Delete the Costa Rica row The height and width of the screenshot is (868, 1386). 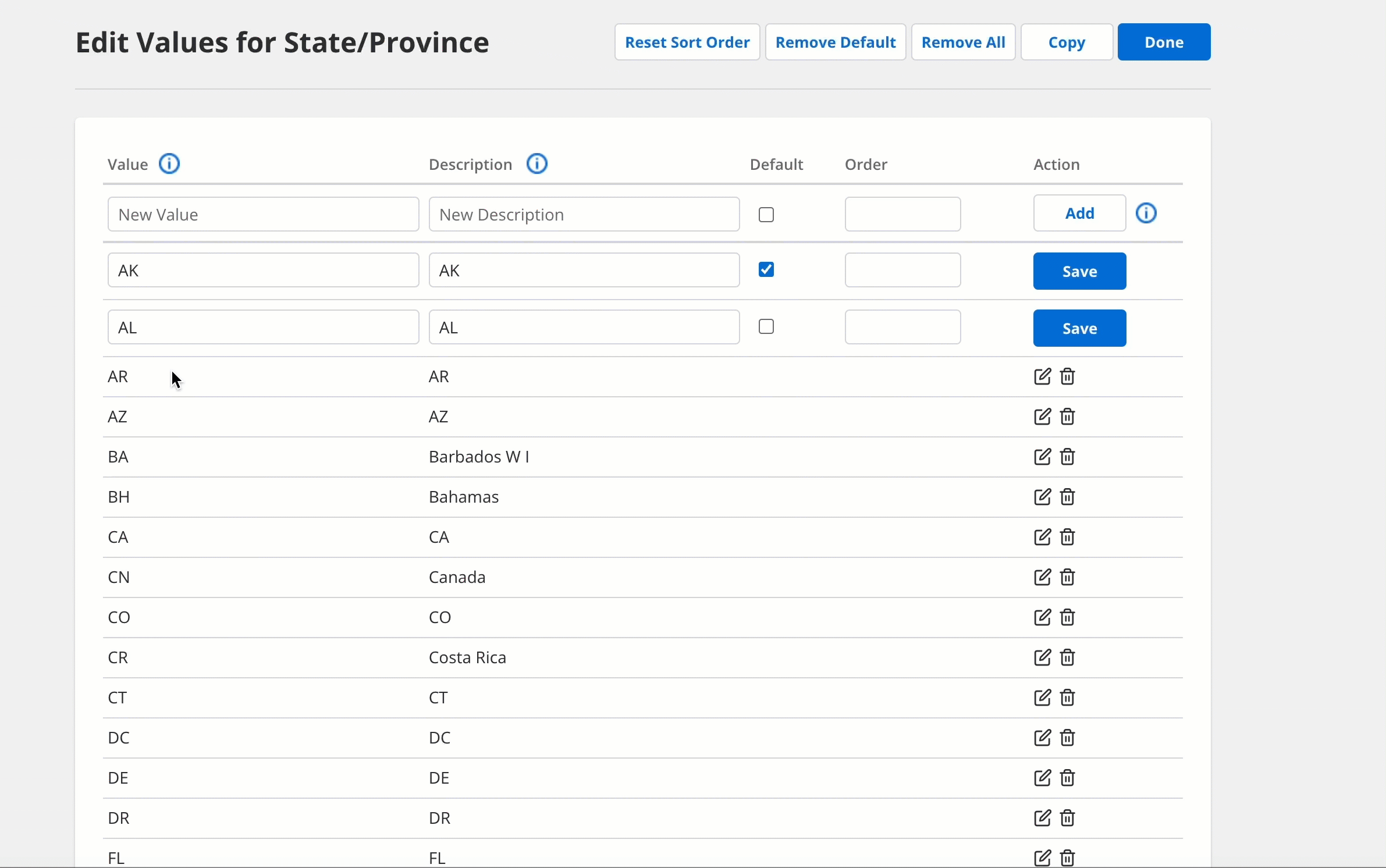(1068, 657)
